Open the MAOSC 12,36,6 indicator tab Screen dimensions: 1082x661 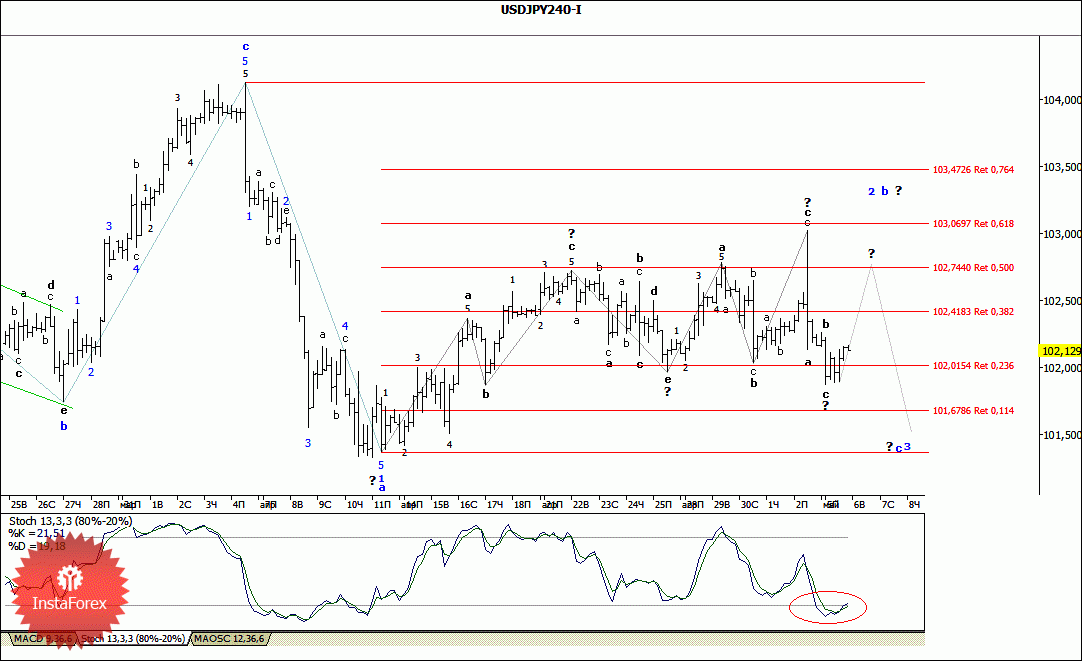tap(229, 639)
